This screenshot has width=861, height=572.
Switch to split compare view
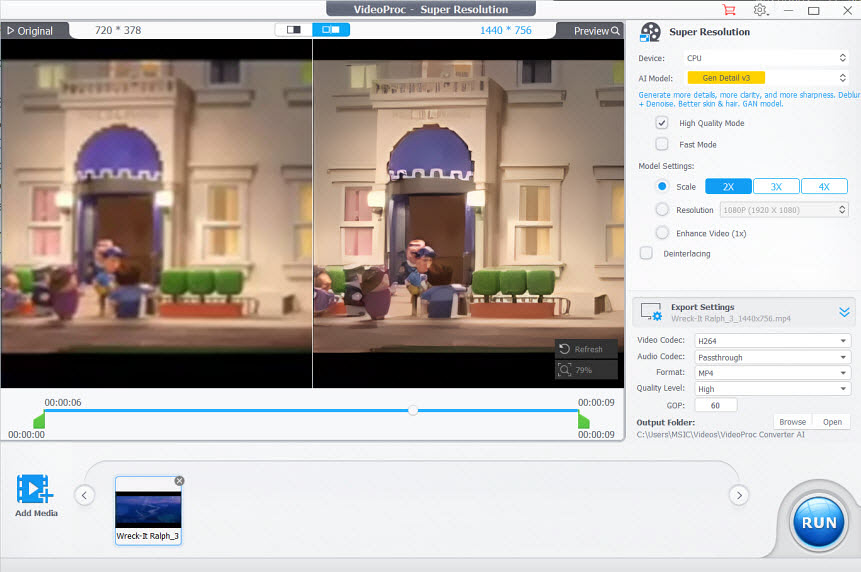tap(331, 30)
